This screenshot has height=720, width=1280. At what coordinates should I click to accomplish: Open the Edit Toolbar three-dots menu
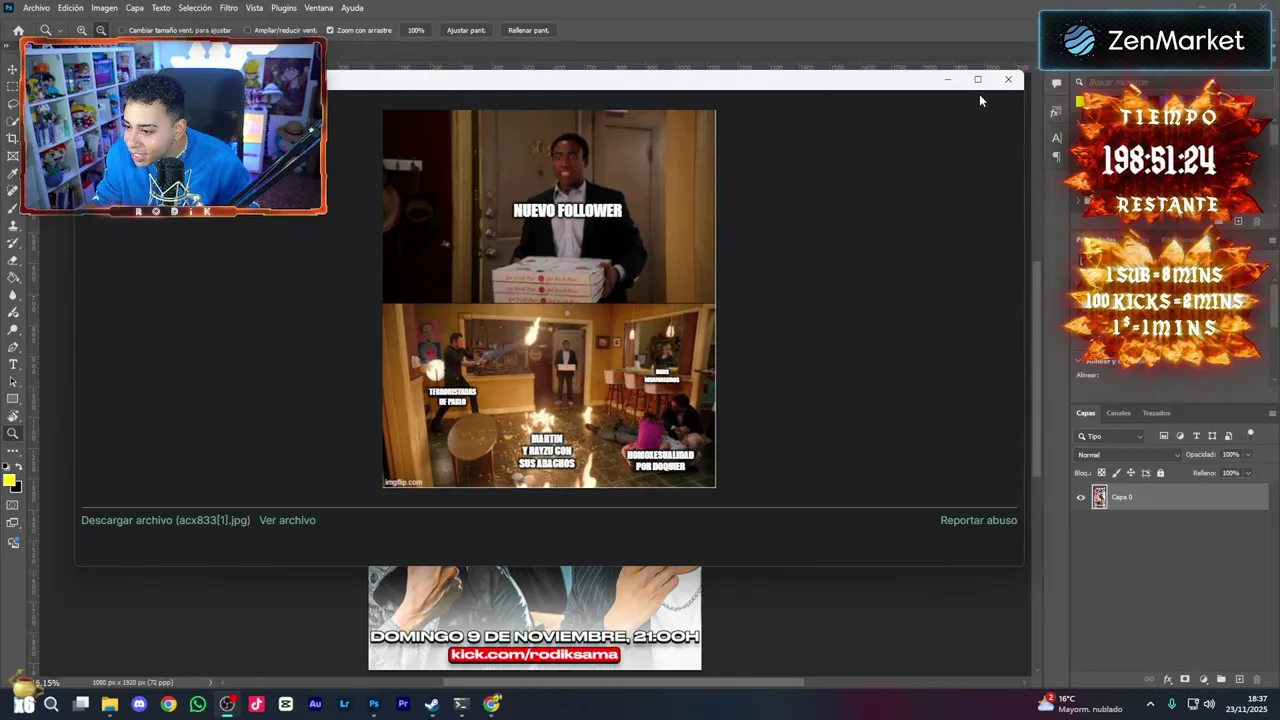point(13,451)
